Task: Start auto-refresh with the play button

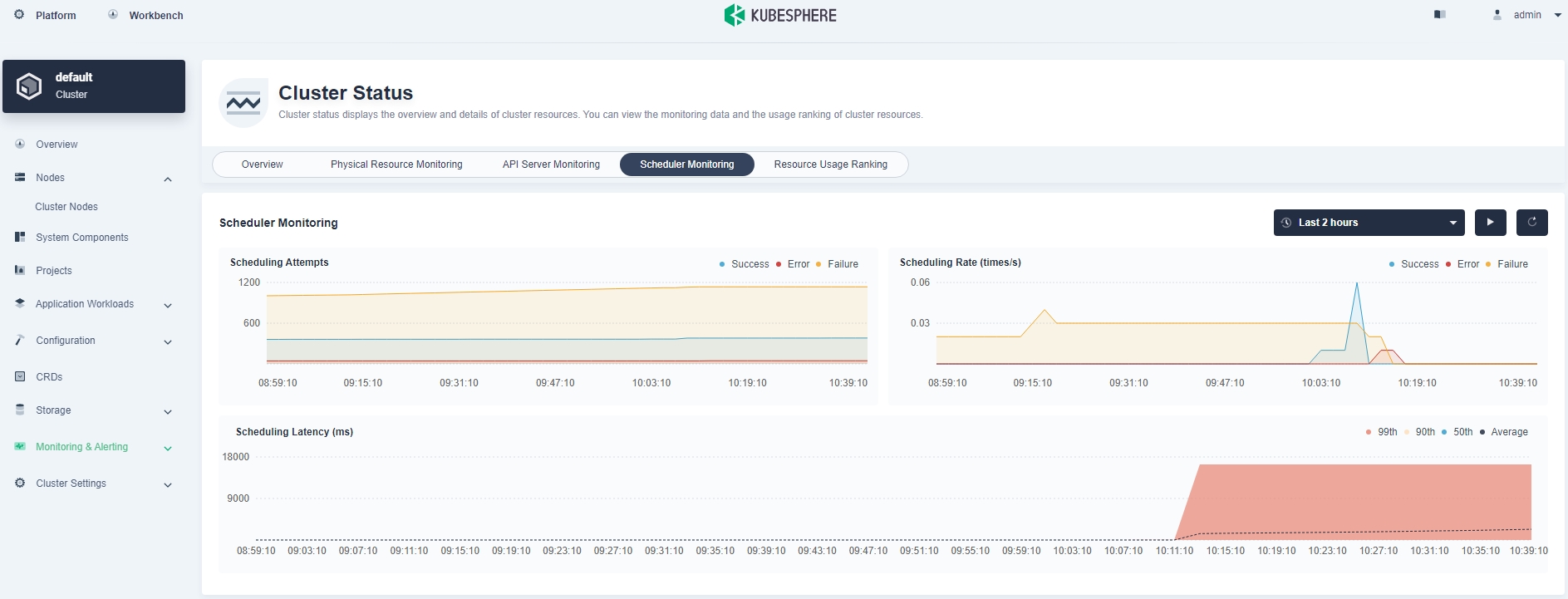Action: tap(1490, 223)
